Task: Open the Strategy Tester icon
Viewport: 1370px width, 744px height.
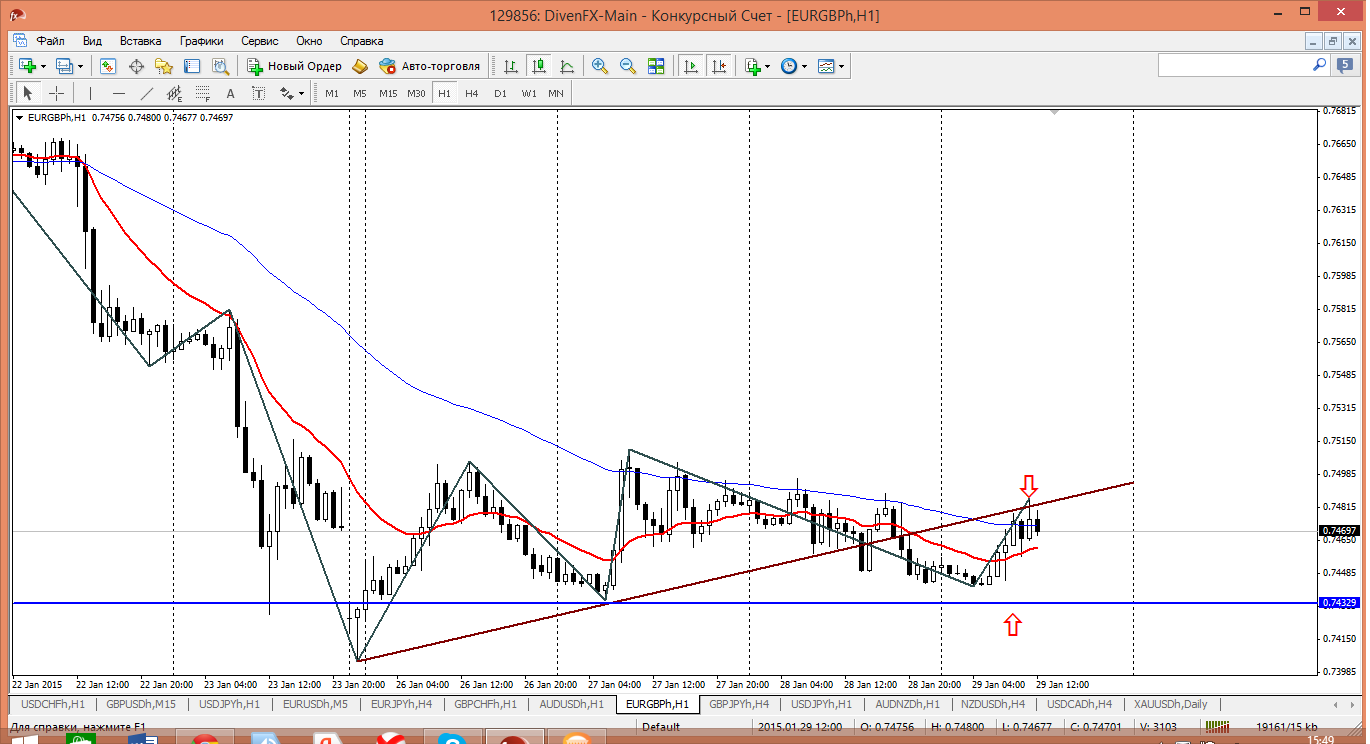Action: tap(220, 66)
